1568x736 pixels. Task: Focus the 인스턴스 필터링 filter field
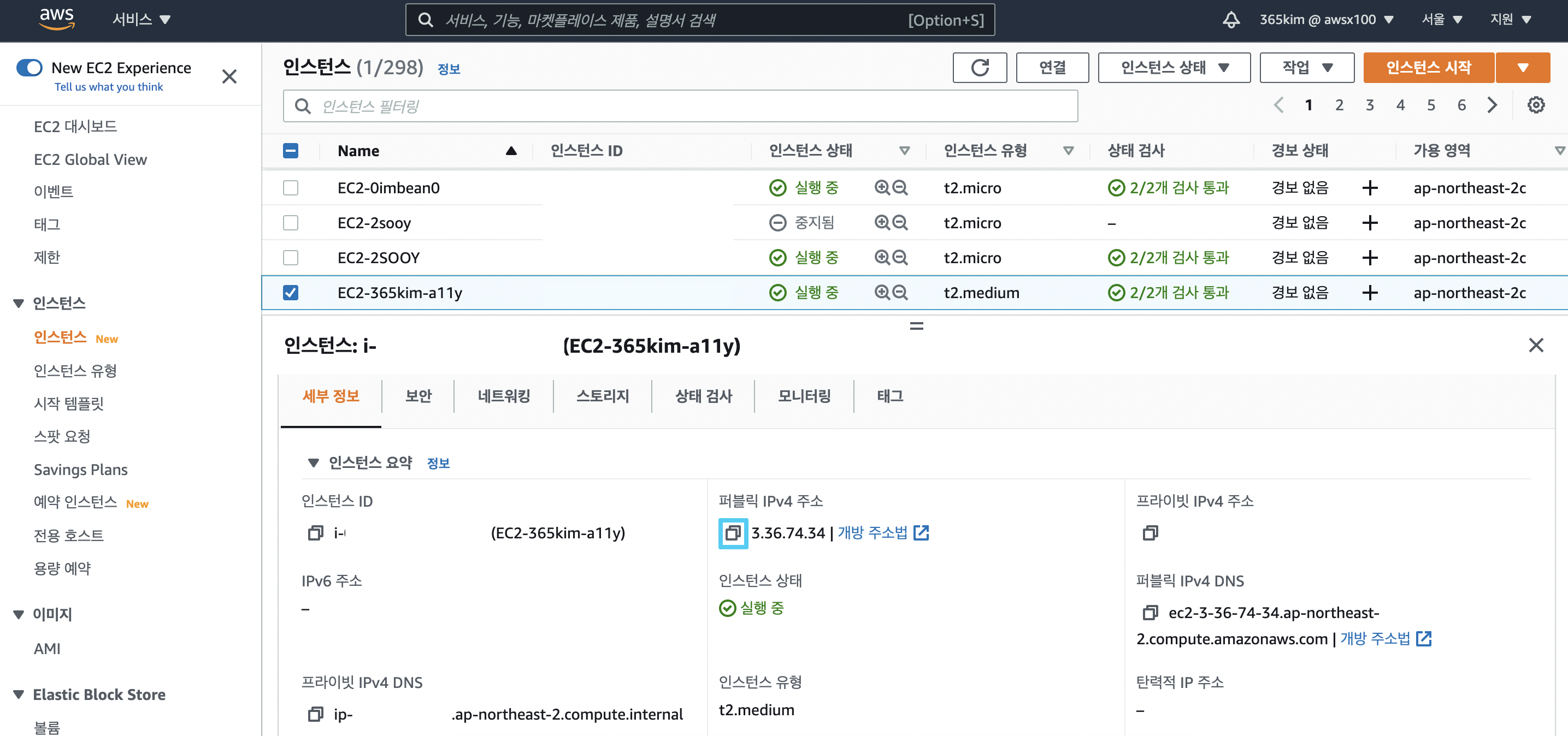click(x=680, y=106)
